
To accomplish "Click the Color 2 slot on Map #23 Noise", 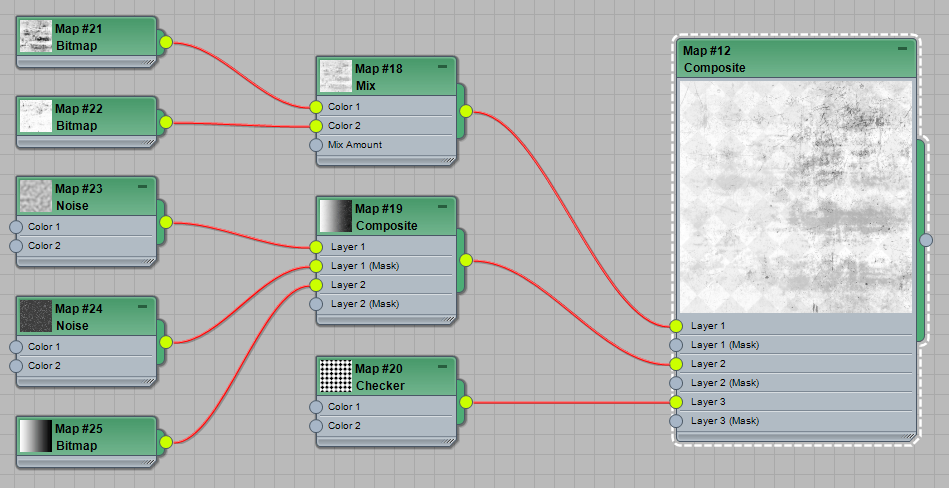I will coord(15,246).
